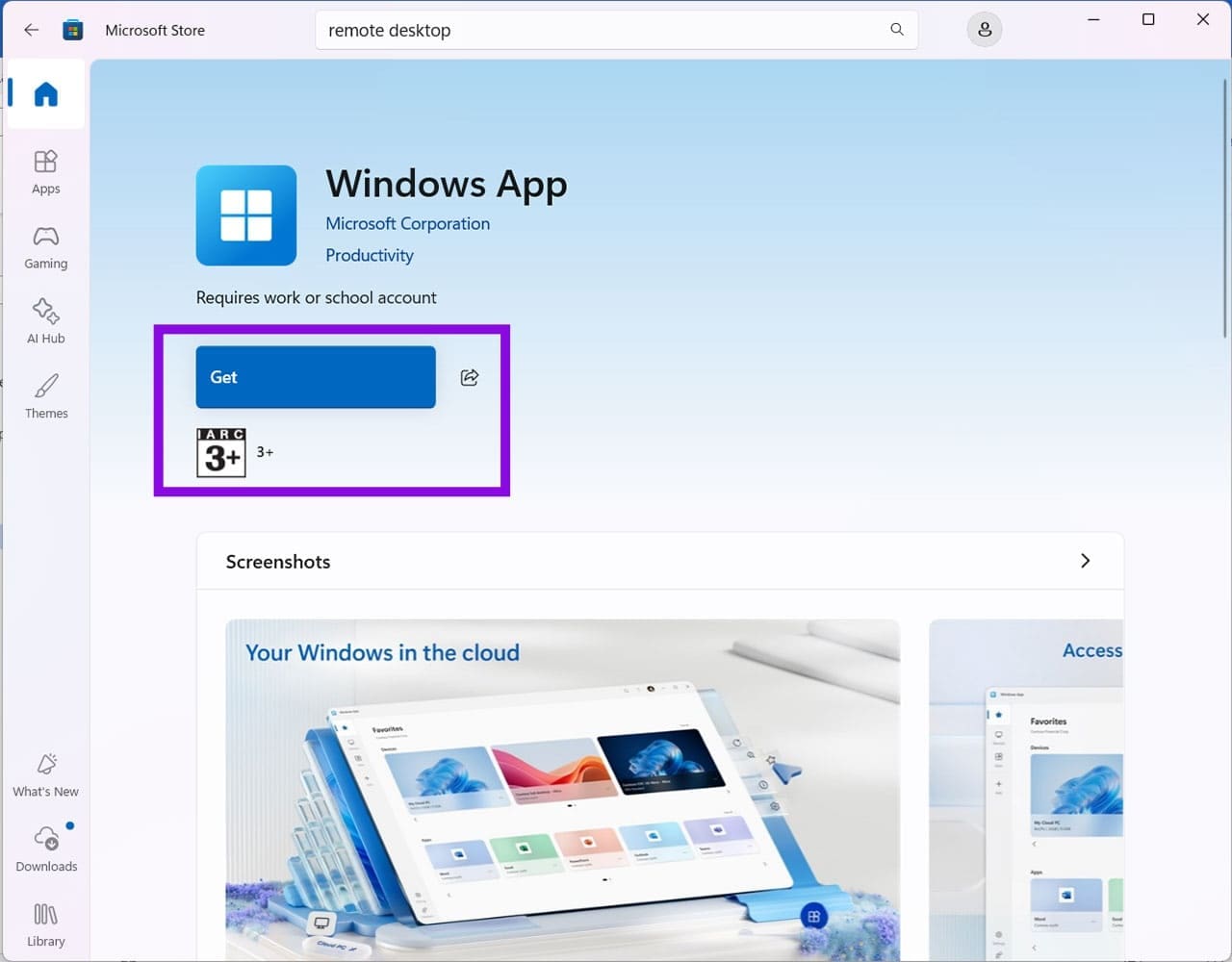
Task: Click the share icon beside Get
Action: pos(470,377)
